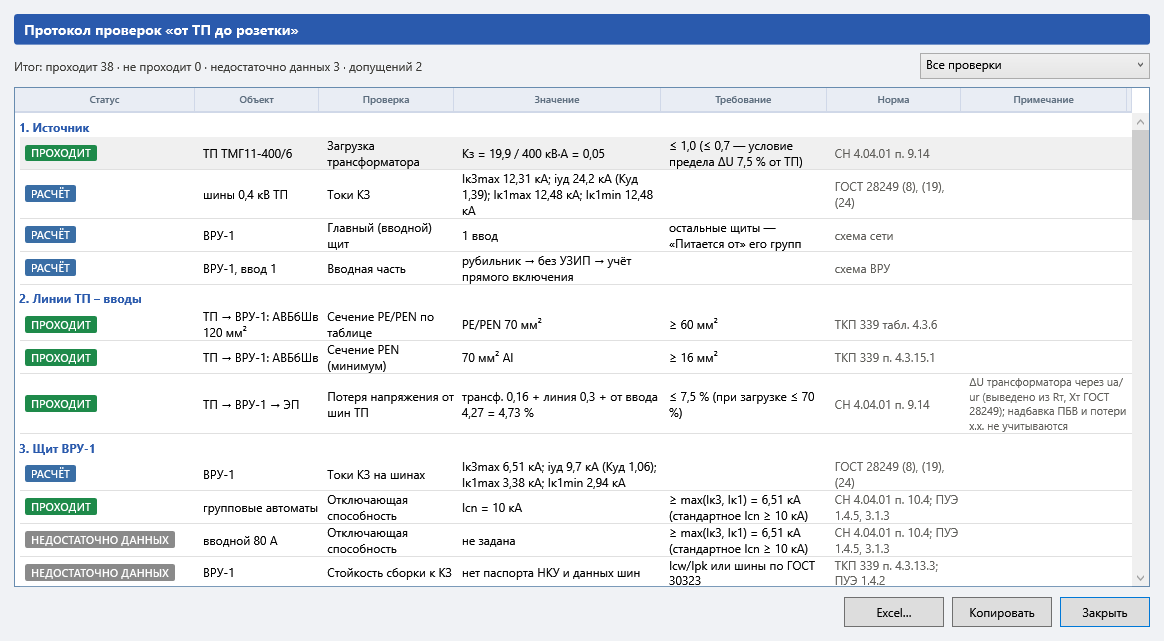Click the "3. Щит ВРУ-1" section heading
The height and width of the screenshot is (641, 1164).
point(57,449)
